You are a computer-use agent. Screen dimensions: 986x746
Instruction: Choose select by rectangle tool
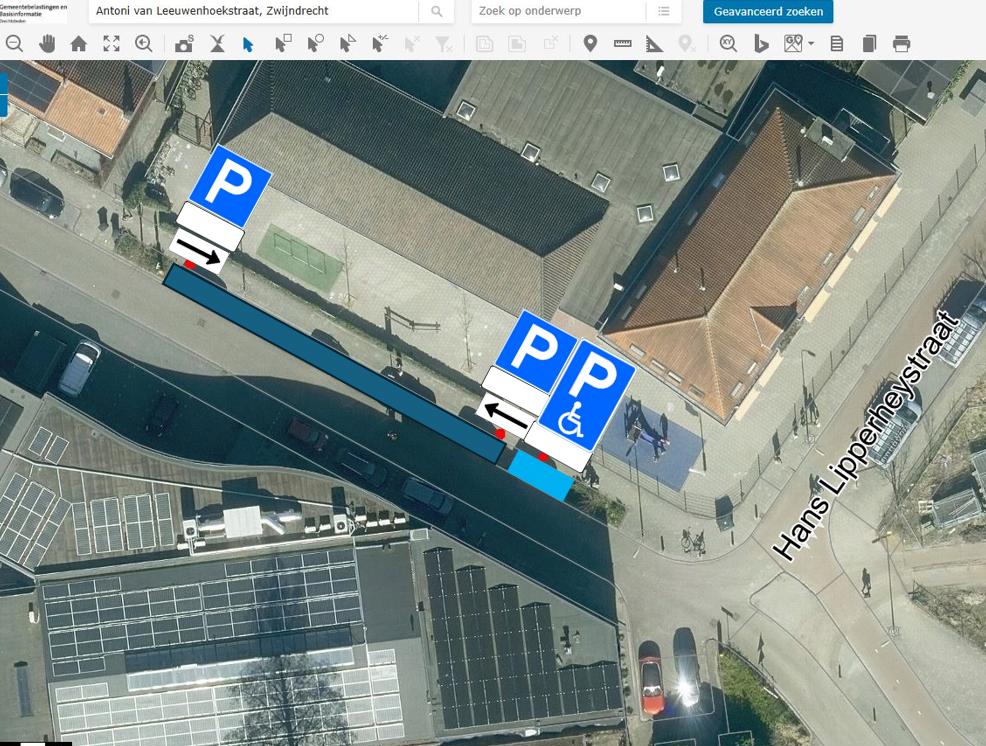point(283,44)
